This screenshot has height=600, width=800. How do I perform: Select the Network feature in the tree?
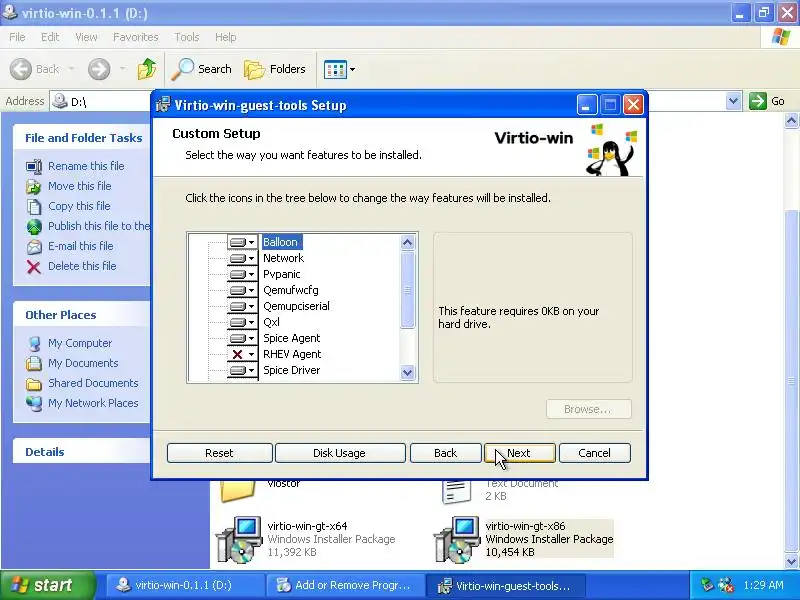tap(283, 258)
